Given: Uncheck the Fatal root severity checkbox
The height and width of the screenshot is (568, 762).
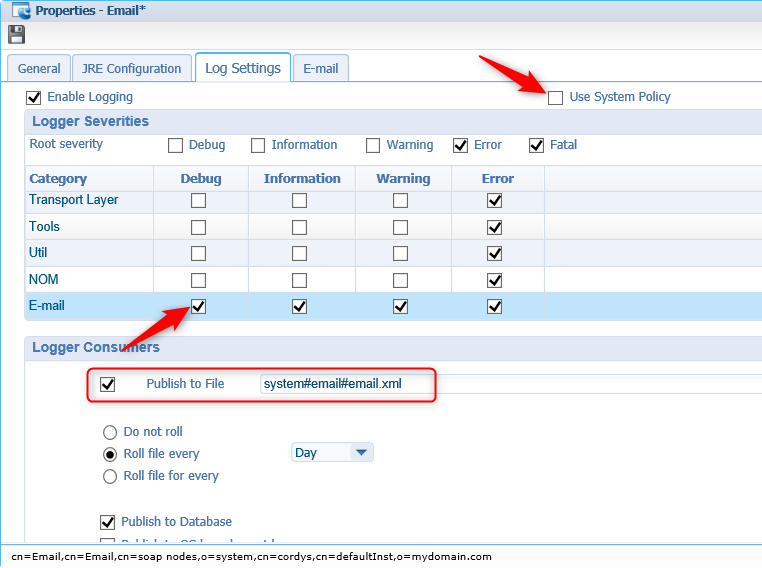Looking at the screenshot, I should pos(537,145).
